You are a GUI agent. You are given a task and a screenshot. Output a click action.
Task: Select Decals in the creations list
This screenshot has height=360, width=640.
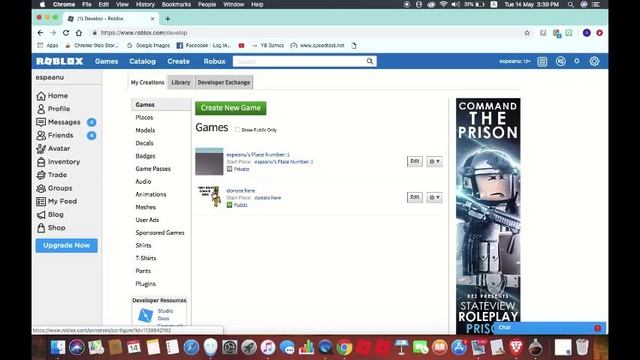(x=144, y=143)
